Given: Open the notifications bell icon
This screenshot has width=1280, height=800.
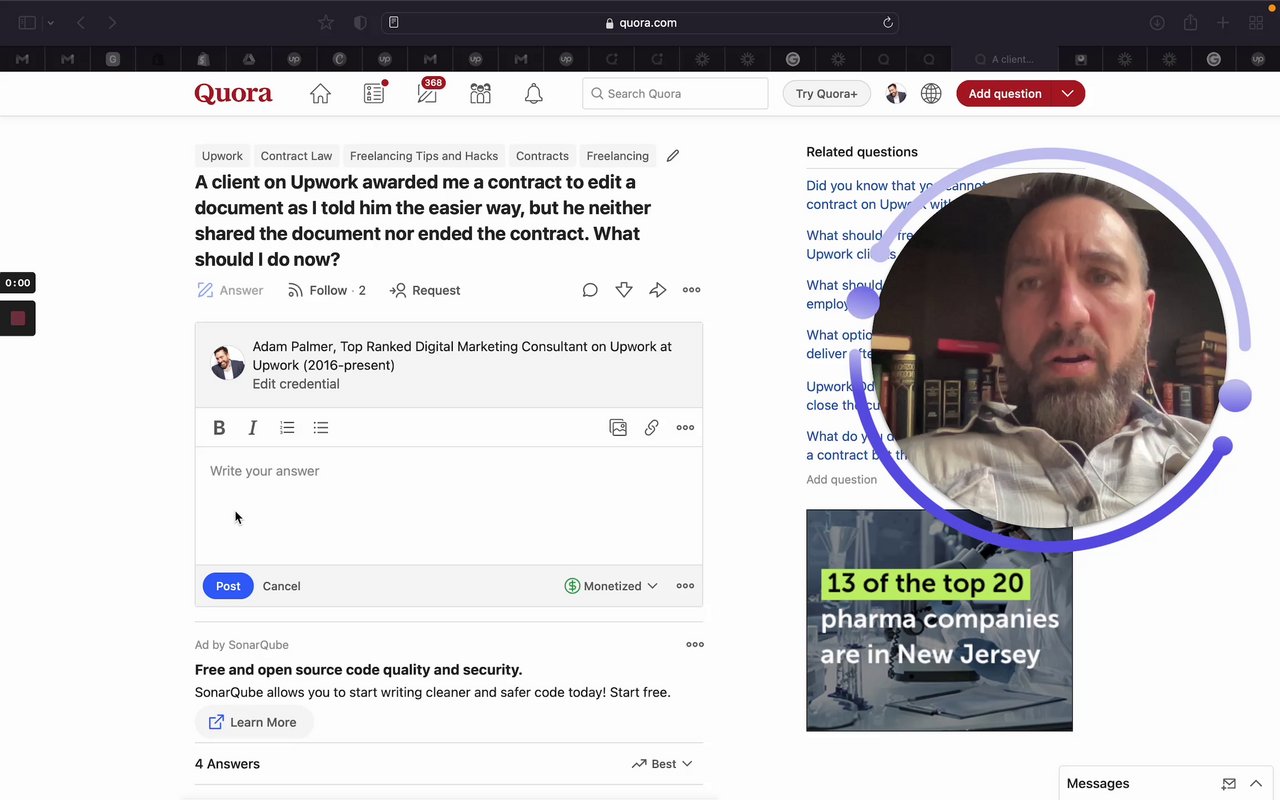Looking at the screenshot, I should [x=534, y=93].
